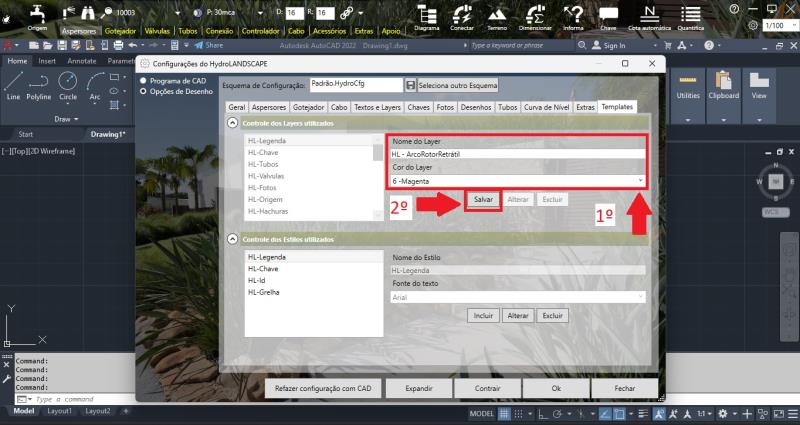The width and height of the screenshot is (800, 425).
Task: Click the Salvar button
Action: [483, 199]
